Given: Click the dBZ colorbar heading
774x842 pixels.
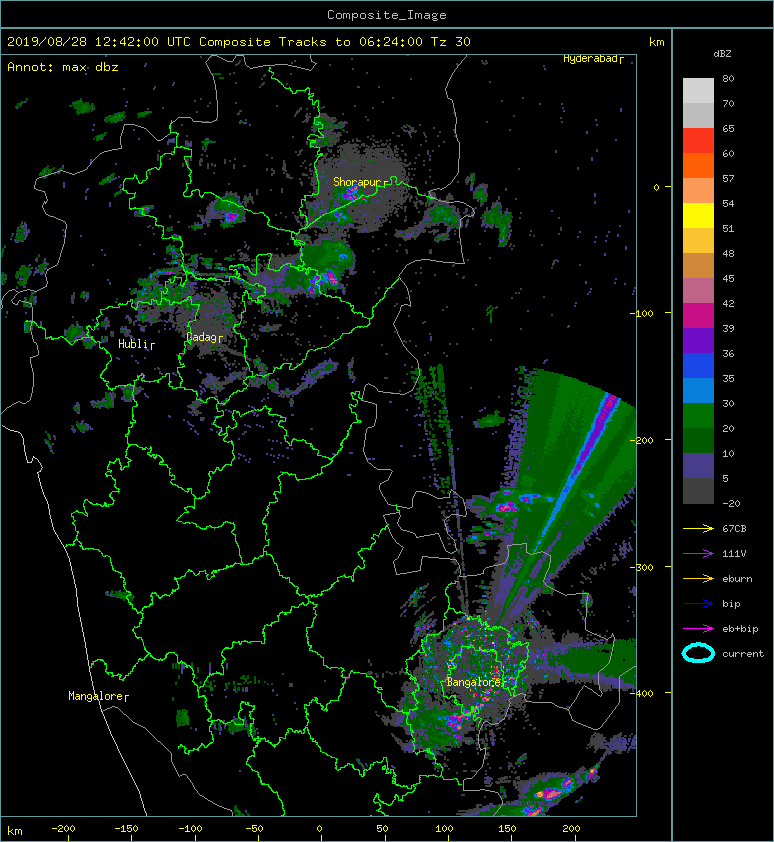Looking at the screenshot, I should click(x=722, y=54).
